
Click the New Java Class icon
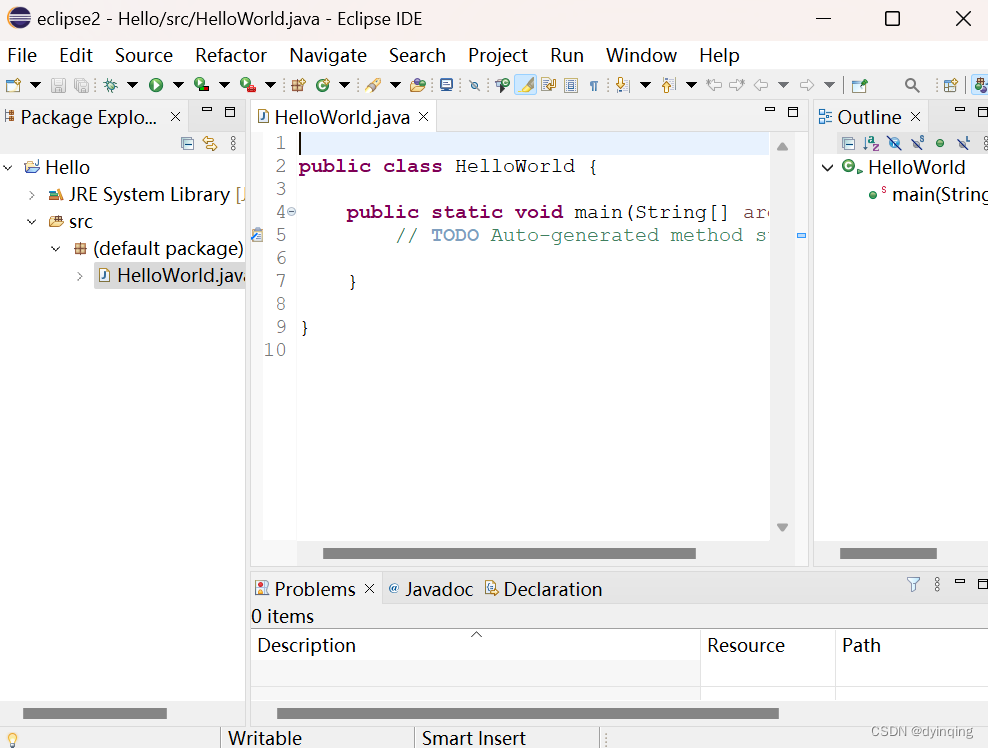pyautogui.click(x=323, y=85)
